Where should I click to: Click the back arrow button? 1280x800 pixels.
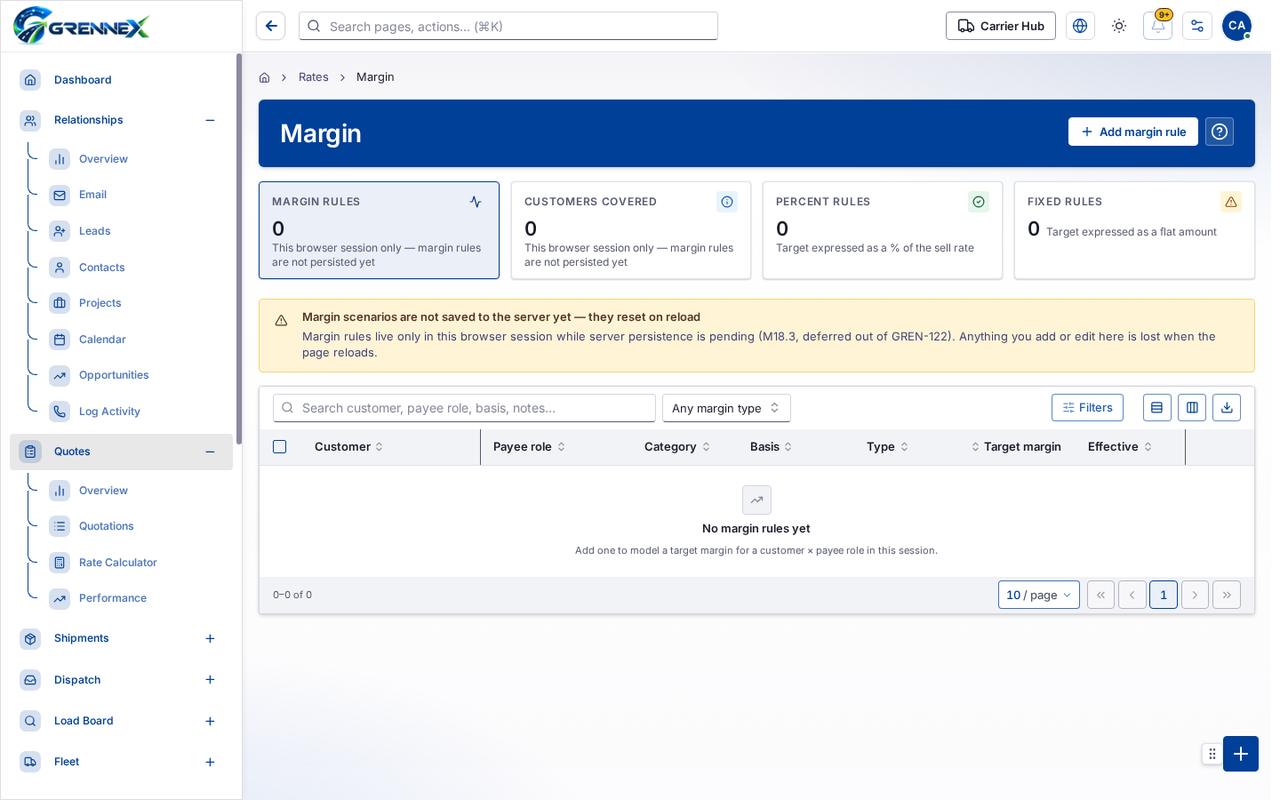(x=270, y=26)
